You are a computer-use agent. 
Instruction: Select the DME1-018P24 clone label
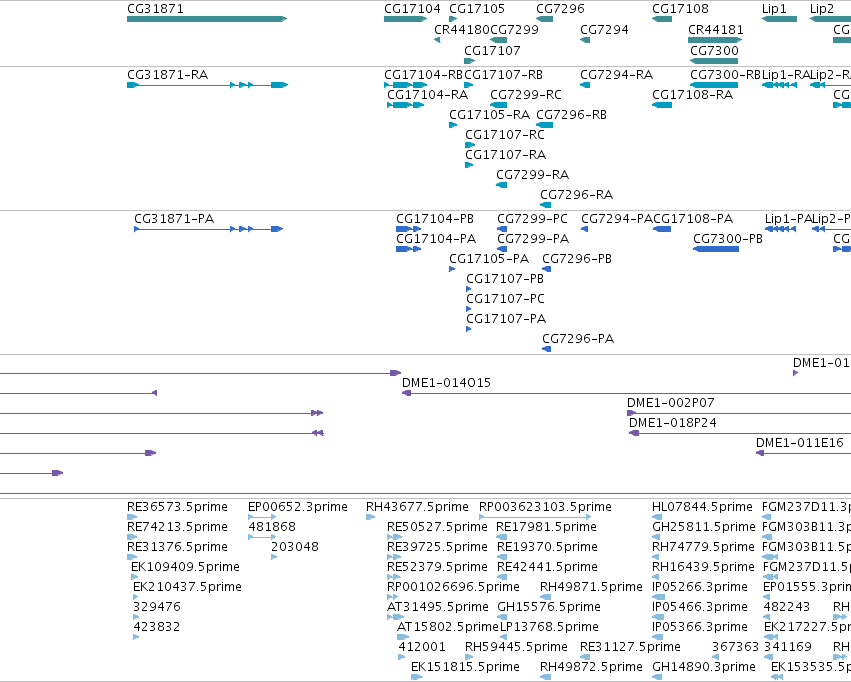pyautogui.click(x=672, y=423)
